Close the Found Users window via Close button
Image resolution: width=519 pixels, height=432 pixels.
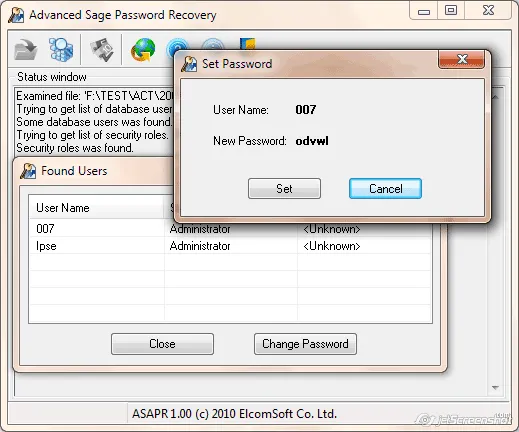click(x=162, y=344)
